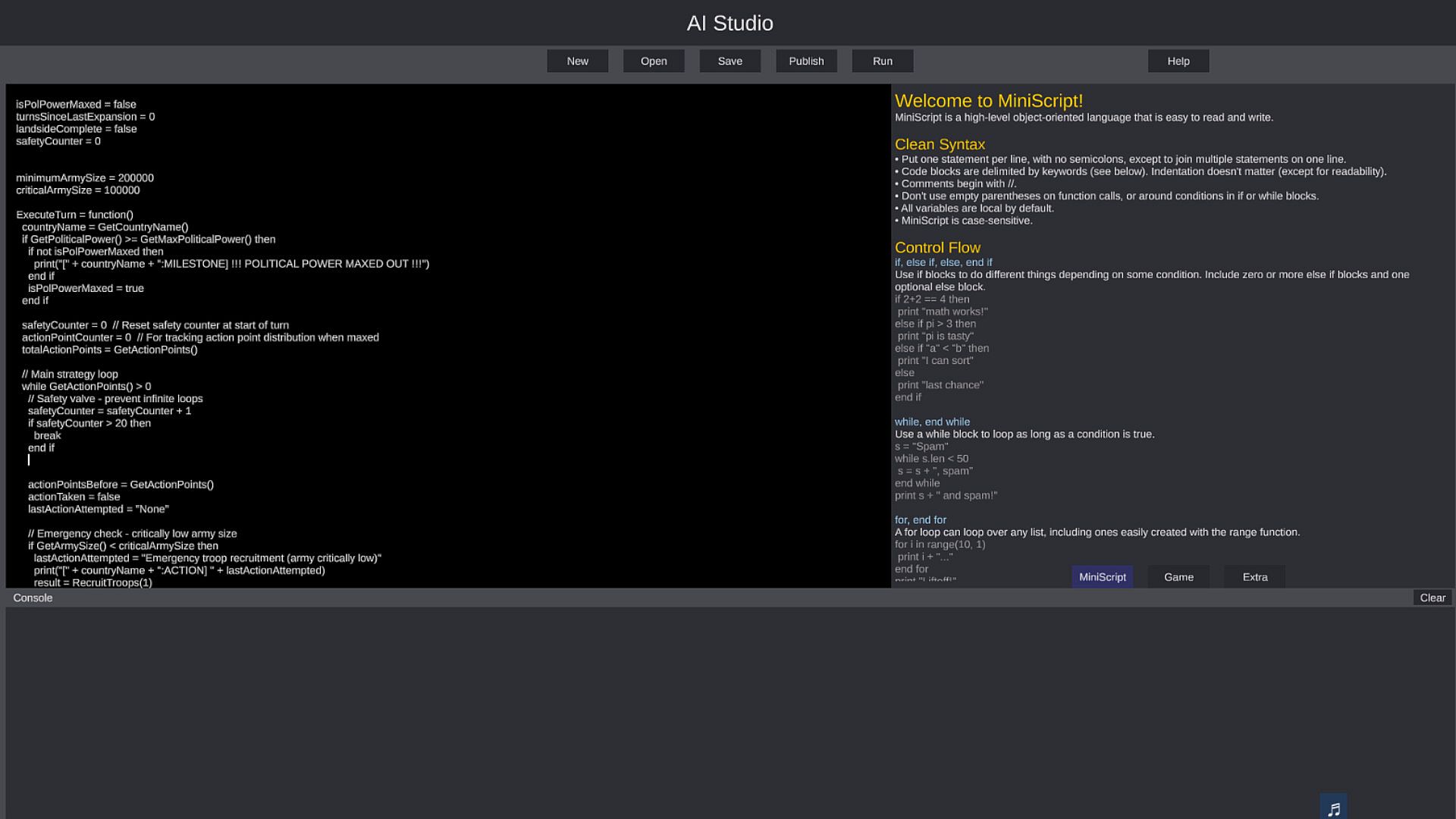Click the minimumArmySize assignment line

coord(84,178)
